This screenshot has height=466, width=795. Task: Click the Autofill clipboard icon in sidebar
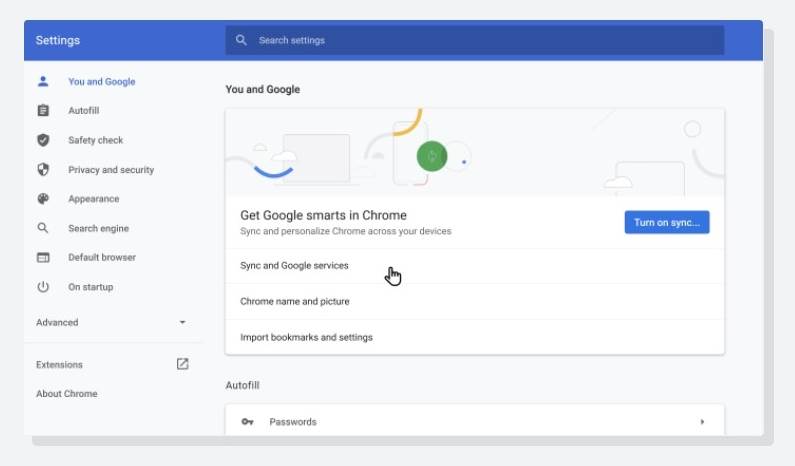tap(43, 111)
